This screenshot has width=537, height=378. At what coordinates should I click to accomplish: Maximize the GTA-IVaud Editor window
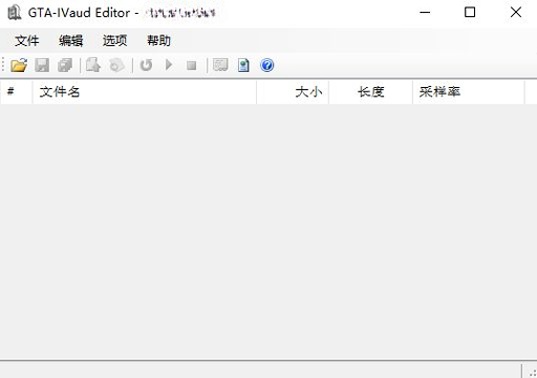(x=470, y=12)
